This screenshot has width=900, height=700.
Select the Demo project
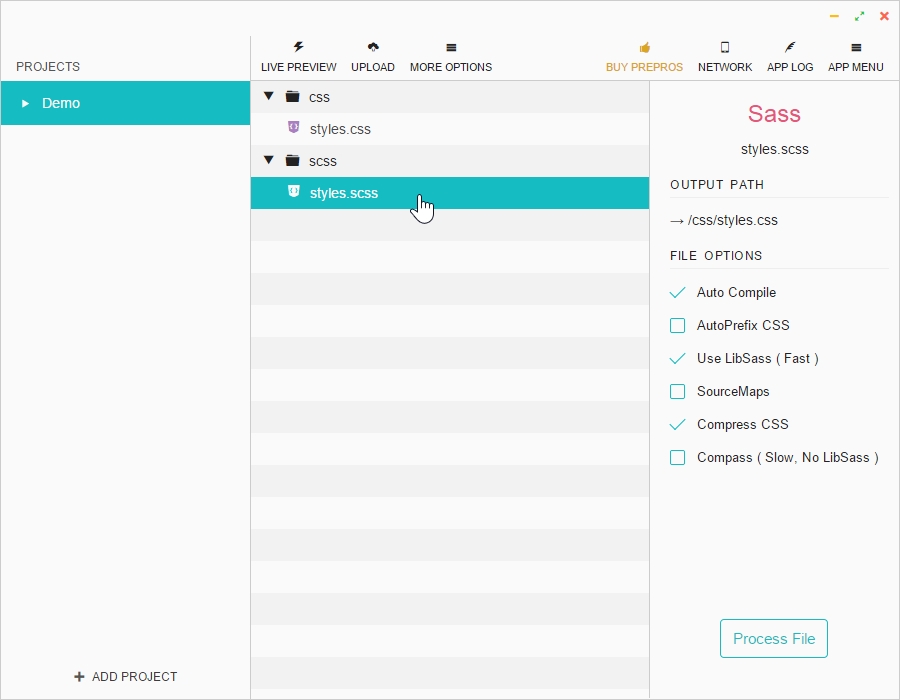pos(61,103)
